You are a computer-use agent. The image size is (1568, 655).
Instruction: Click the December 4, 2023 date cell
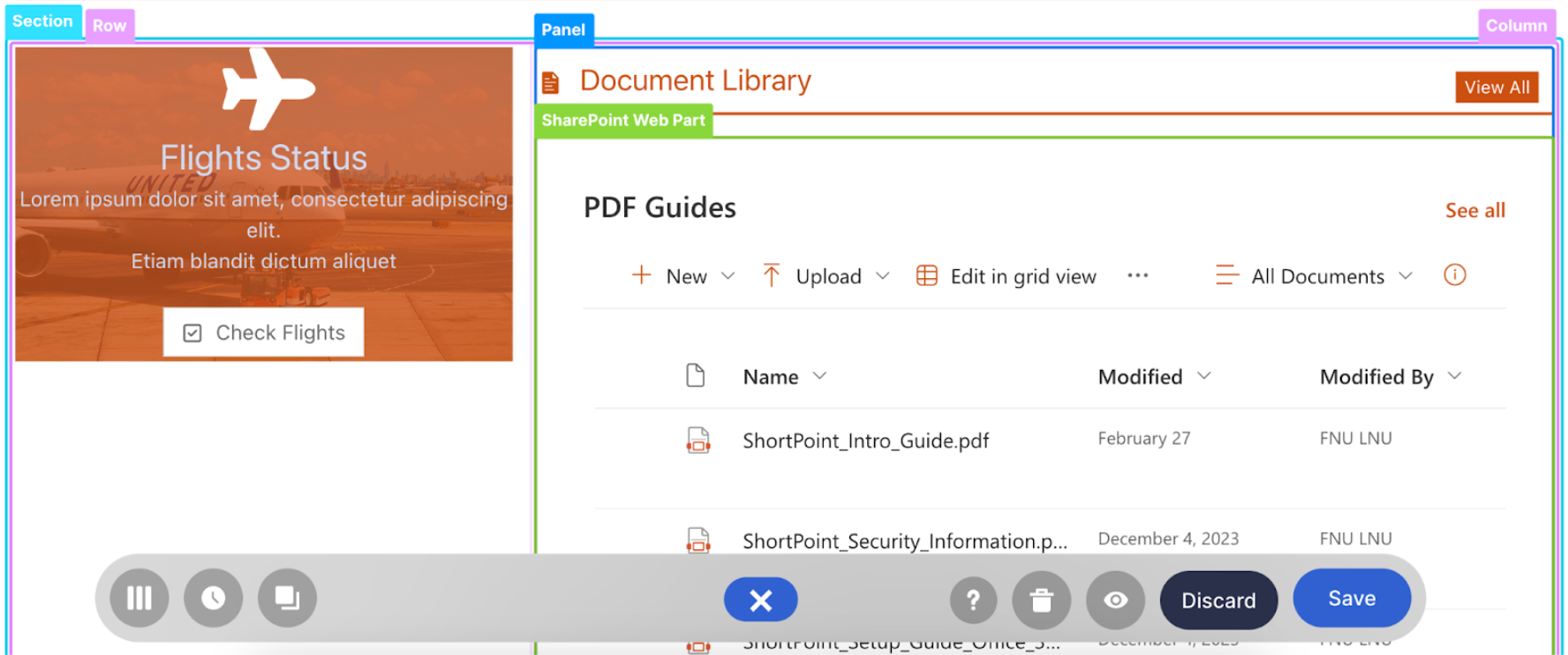[x=1168, y=538]
